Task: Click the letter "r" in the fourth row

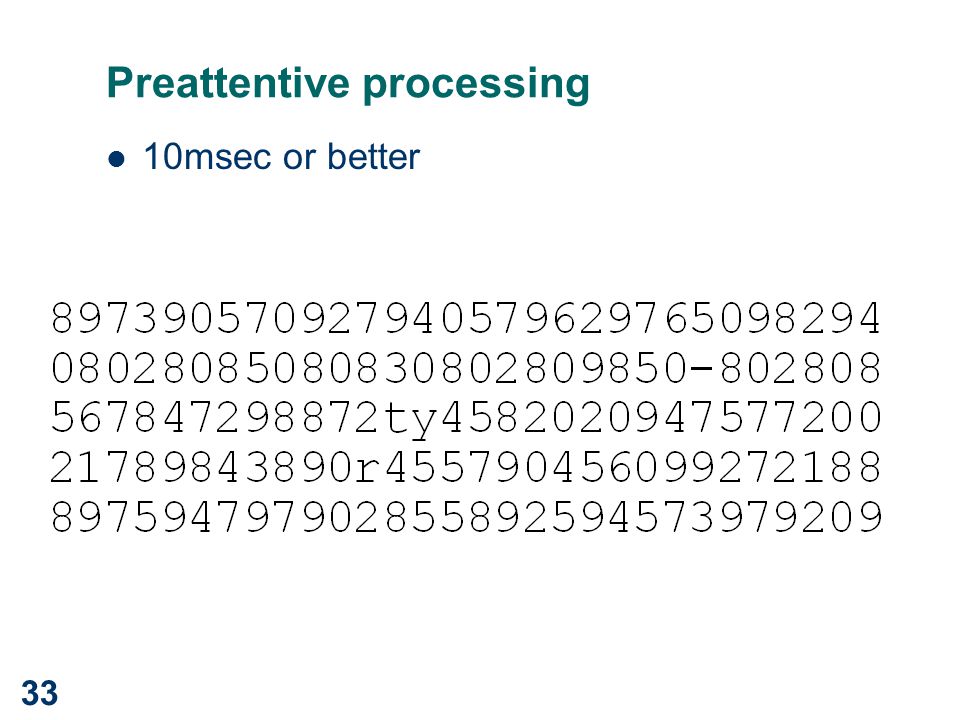Action: coord(369,469)
